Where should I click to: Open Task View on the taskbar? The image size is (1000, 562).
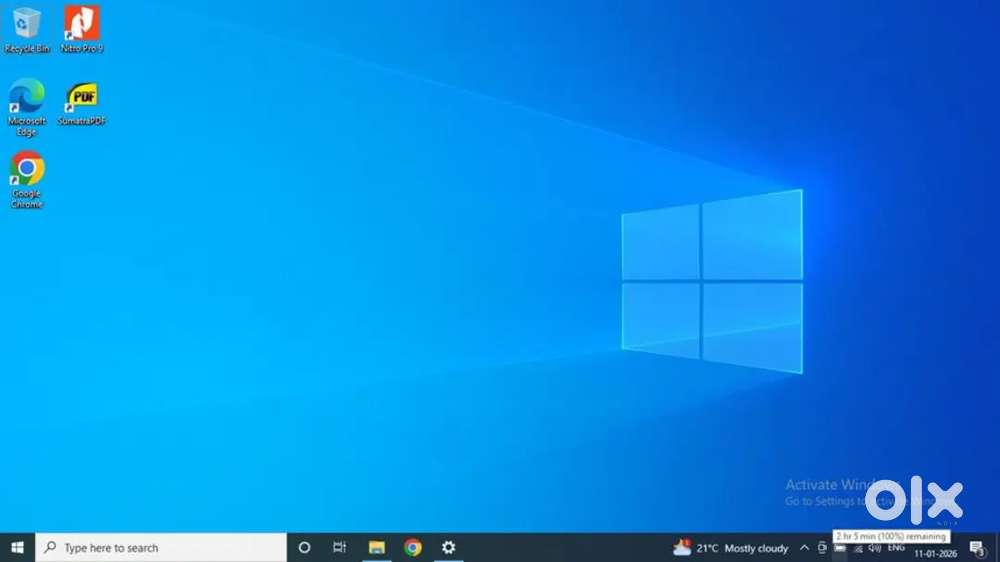[340, 547]
